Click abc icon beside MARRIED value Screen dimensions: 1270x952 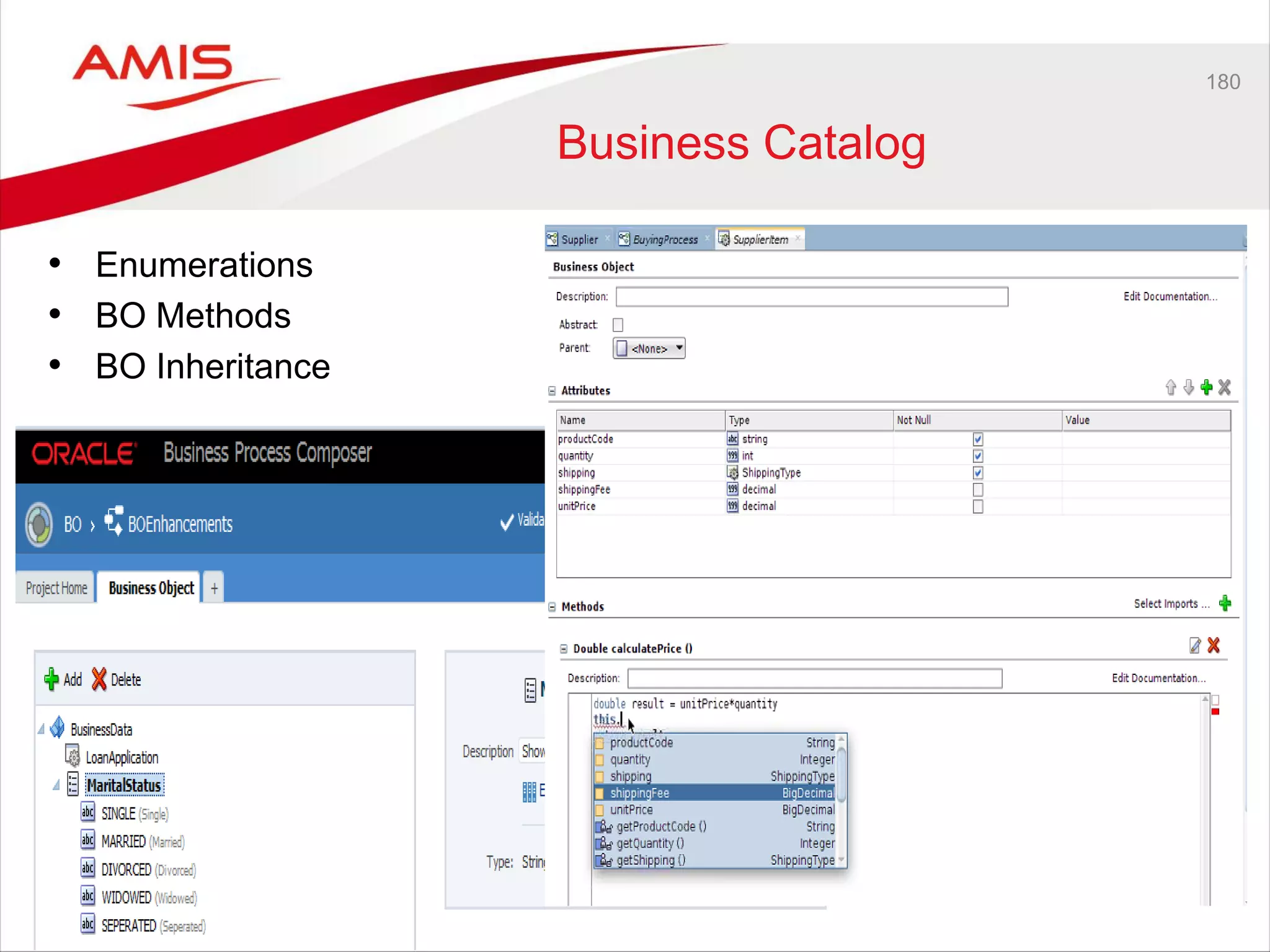(x=87, y=840)
